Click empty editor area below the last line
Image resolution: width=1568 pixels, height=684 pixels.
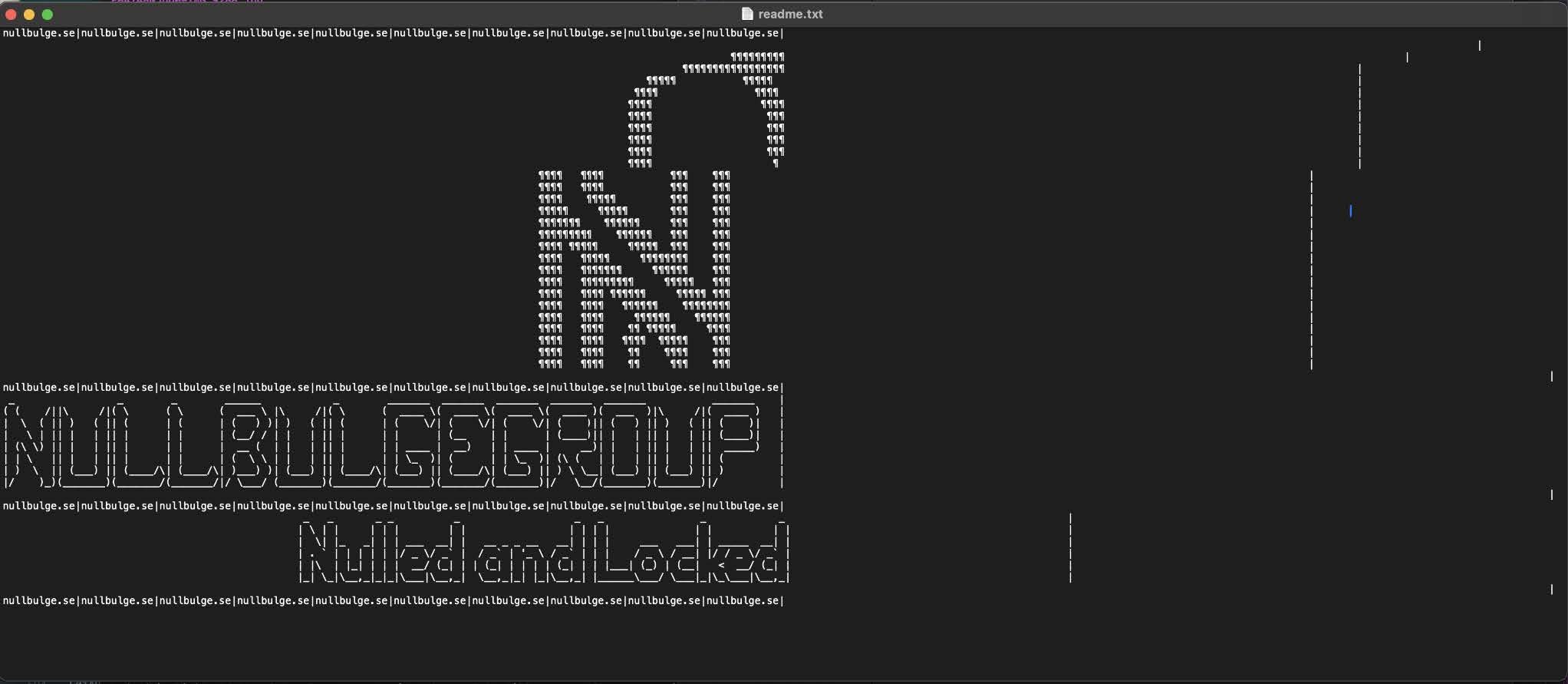tap(767, 645)
